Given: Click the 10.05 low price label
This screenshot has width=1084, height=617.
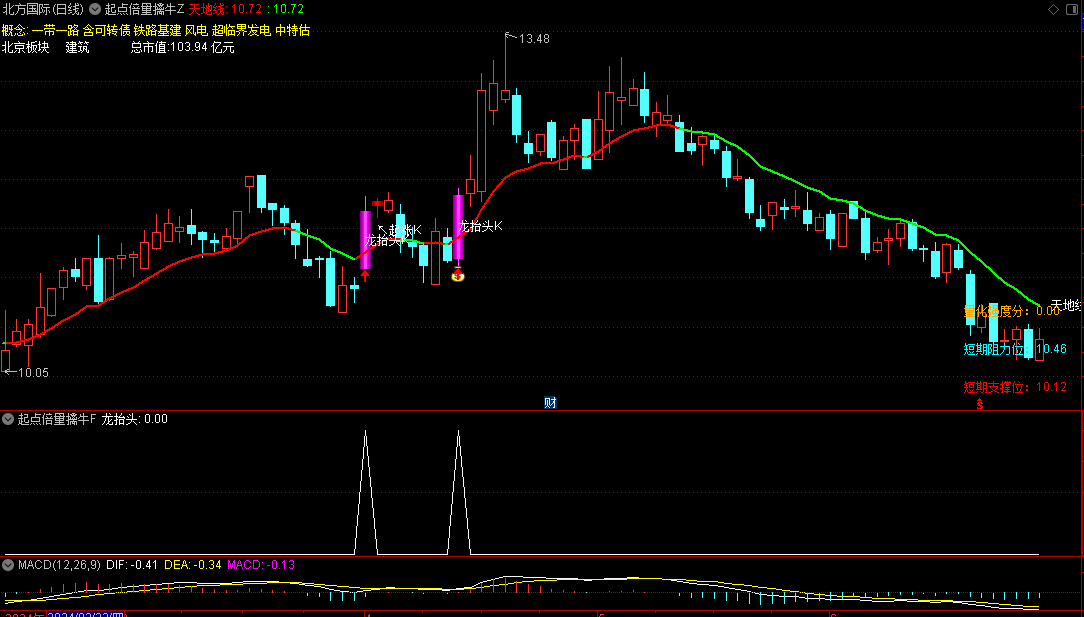Looking at the screenshot, I should (33, 373).
